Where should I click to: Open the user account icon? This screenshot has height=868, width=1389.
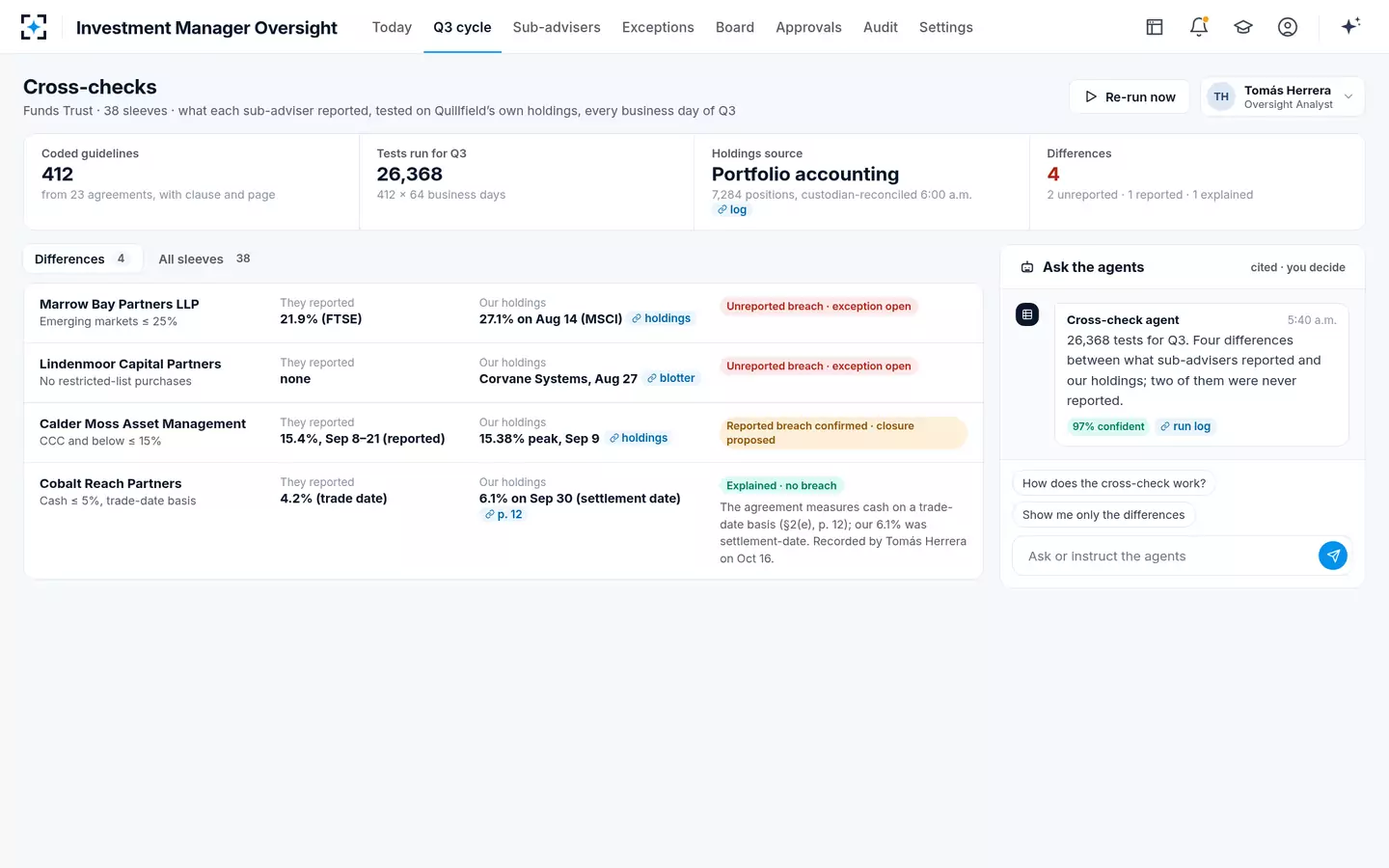tap(1288, 27)
